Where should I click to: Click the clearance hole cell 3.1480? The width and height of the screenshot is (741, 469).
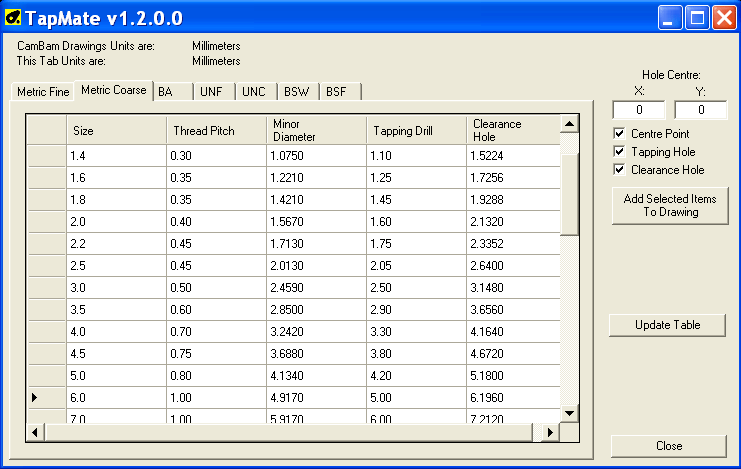pyautogui.click(x=513, y=287)
